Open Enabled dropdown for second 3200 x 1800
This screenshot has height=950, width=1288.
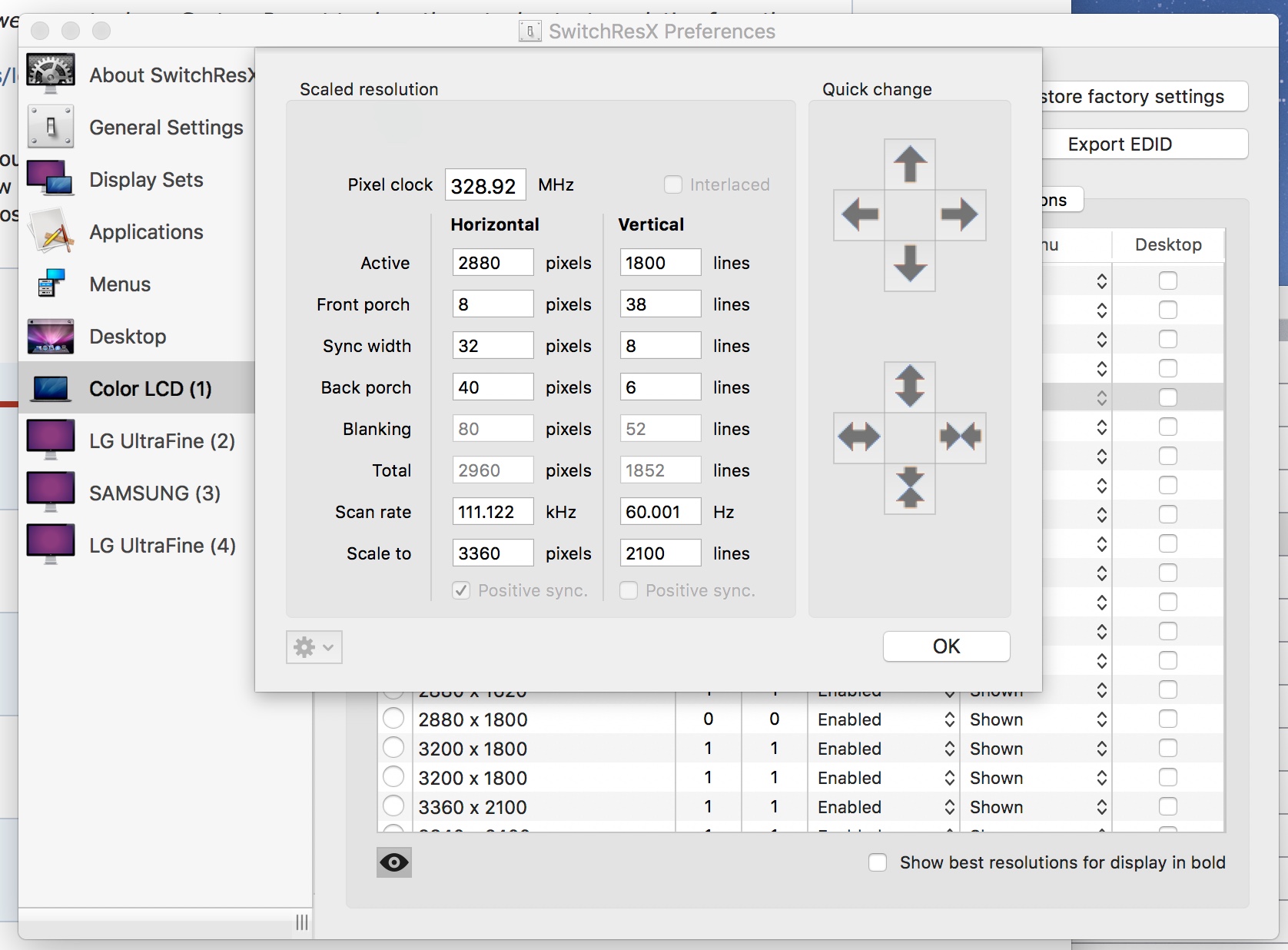[885, 778]
